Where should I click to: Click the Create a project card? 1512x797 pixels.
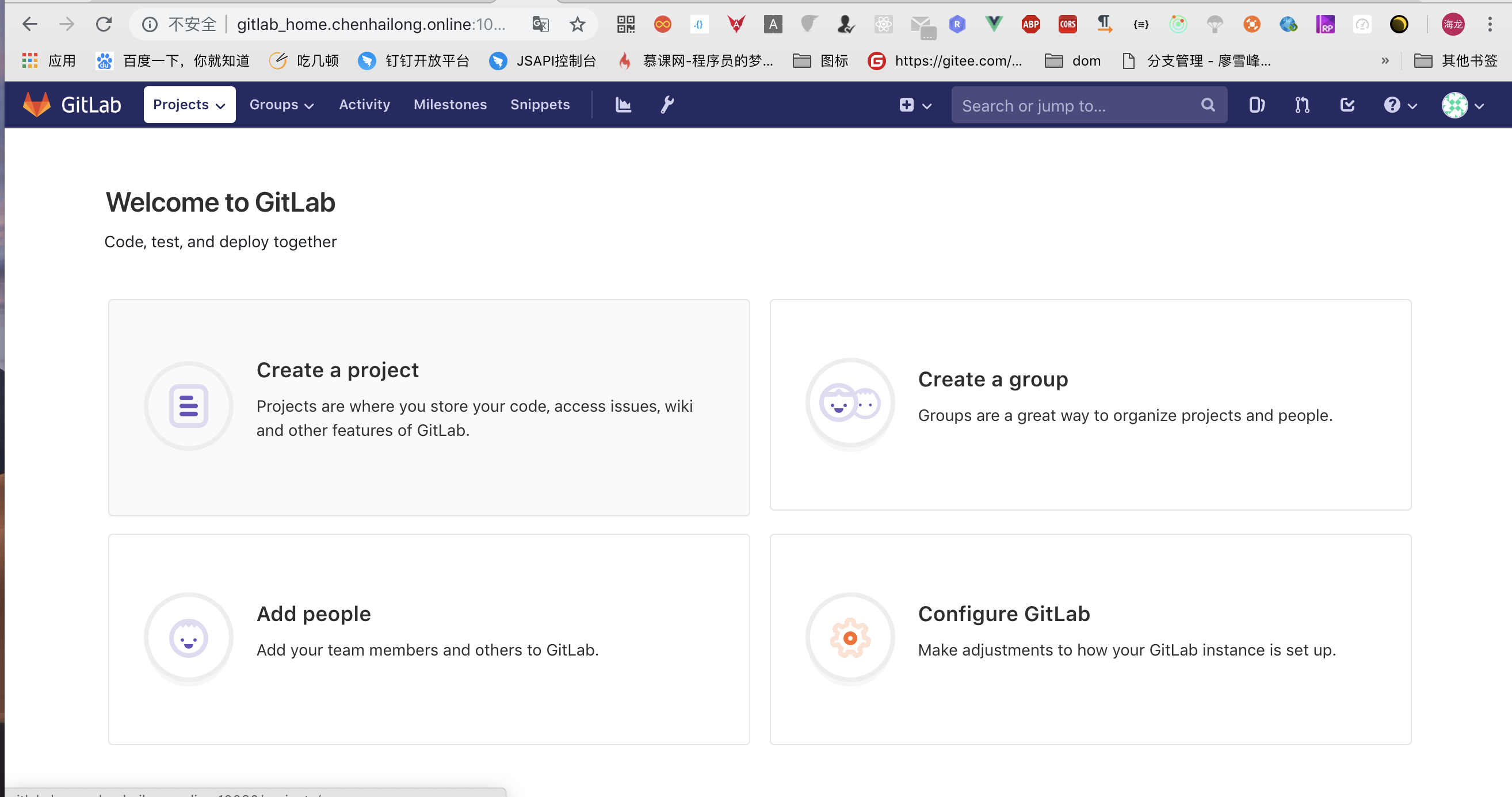coord(429,407)
